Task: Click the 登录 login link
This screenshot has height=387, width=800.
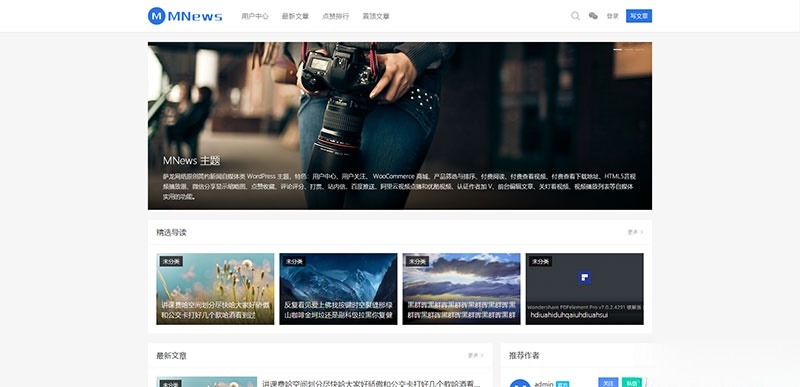Action: tap(612, 16)
